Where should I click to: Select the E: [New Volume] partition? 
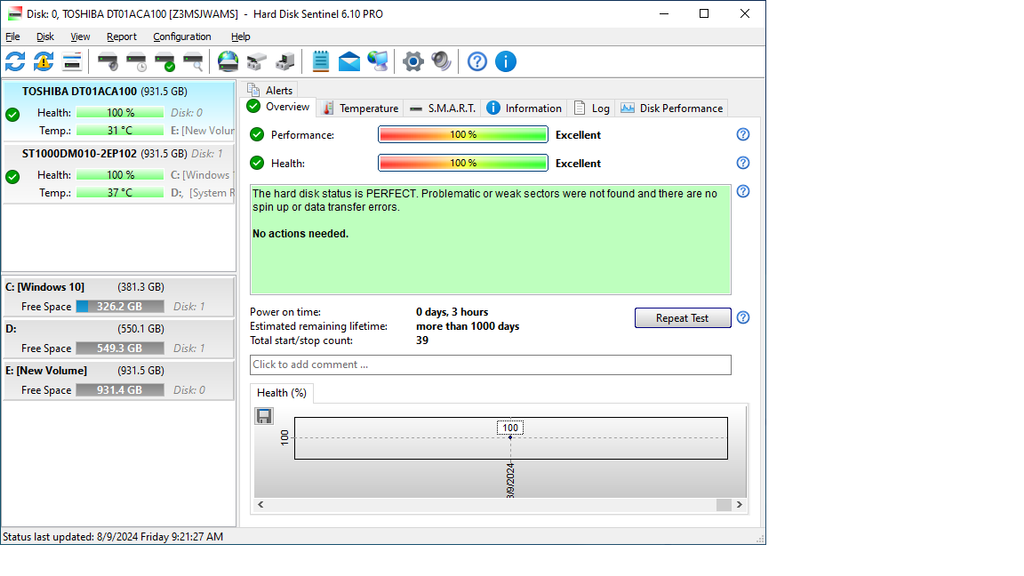(x=119, y=380)
